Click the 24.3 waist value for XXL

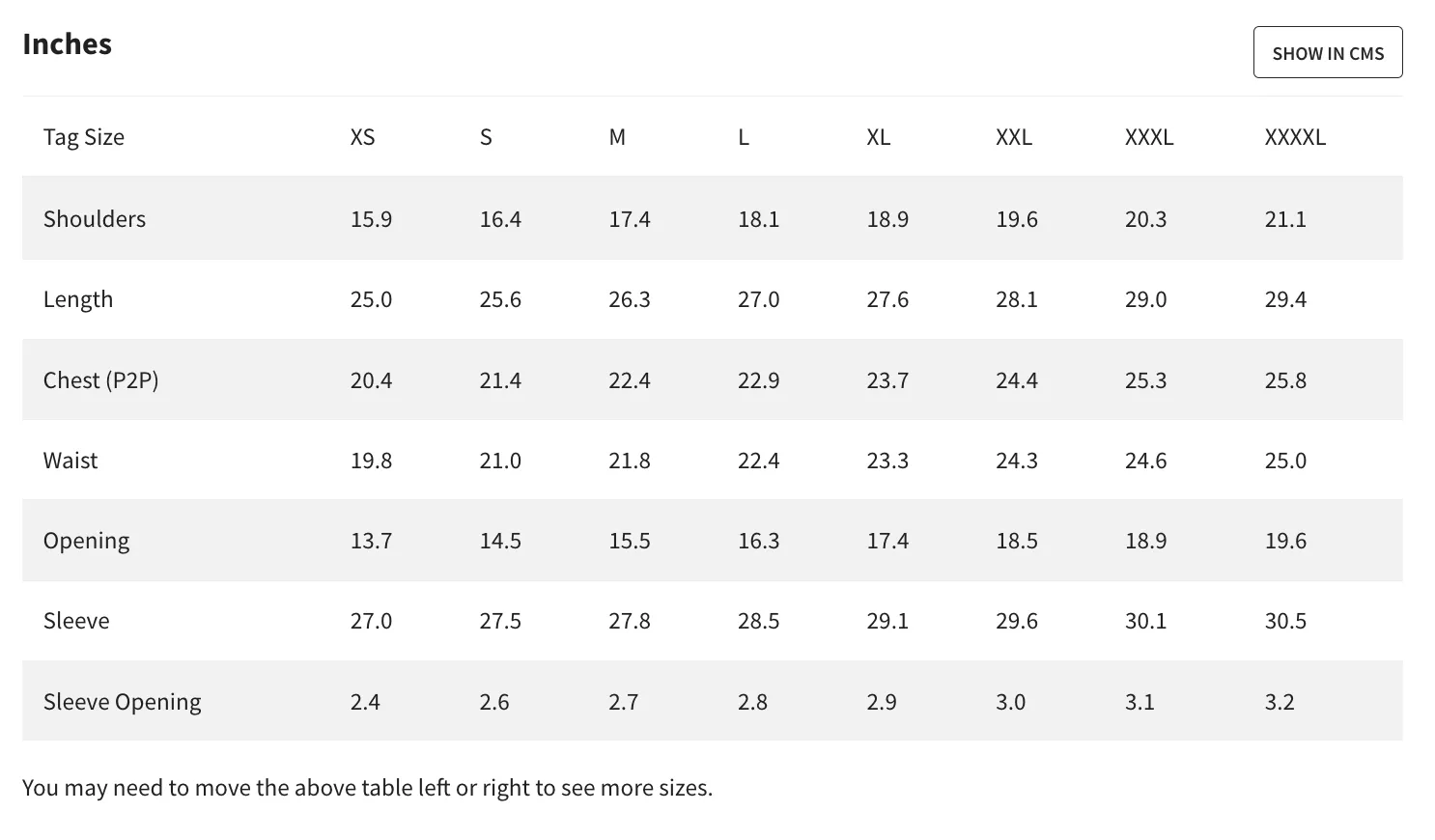coord(1017,461)
